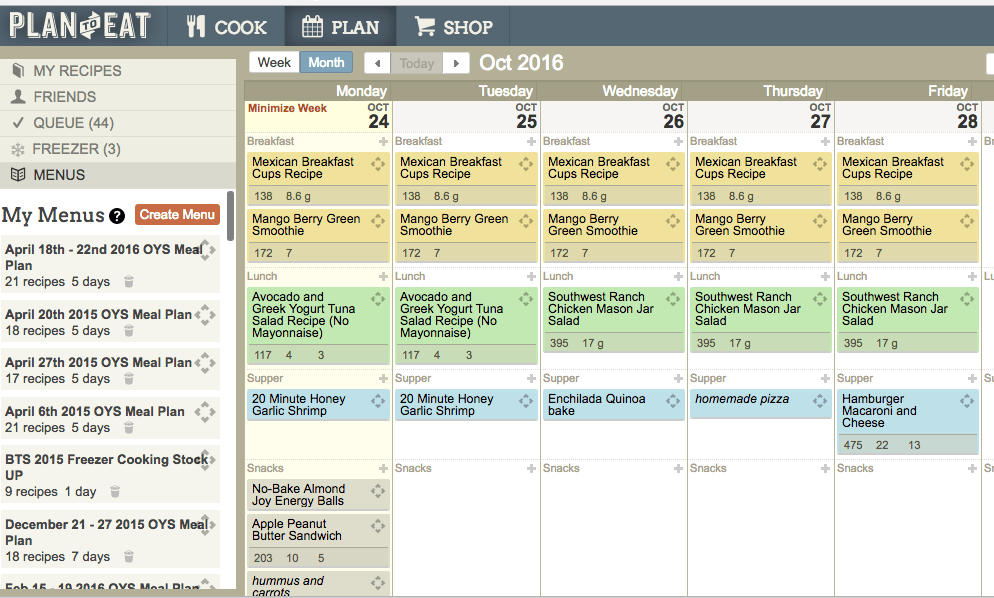The height and width of the screenshot is (598, 994).
Task: Click the My Menus list scrollbar
Action: 230,217
